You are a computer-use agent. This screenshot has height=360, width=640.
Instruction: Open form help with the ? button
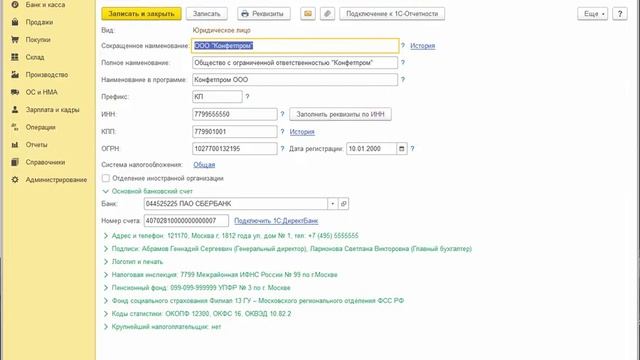[620, 13]
